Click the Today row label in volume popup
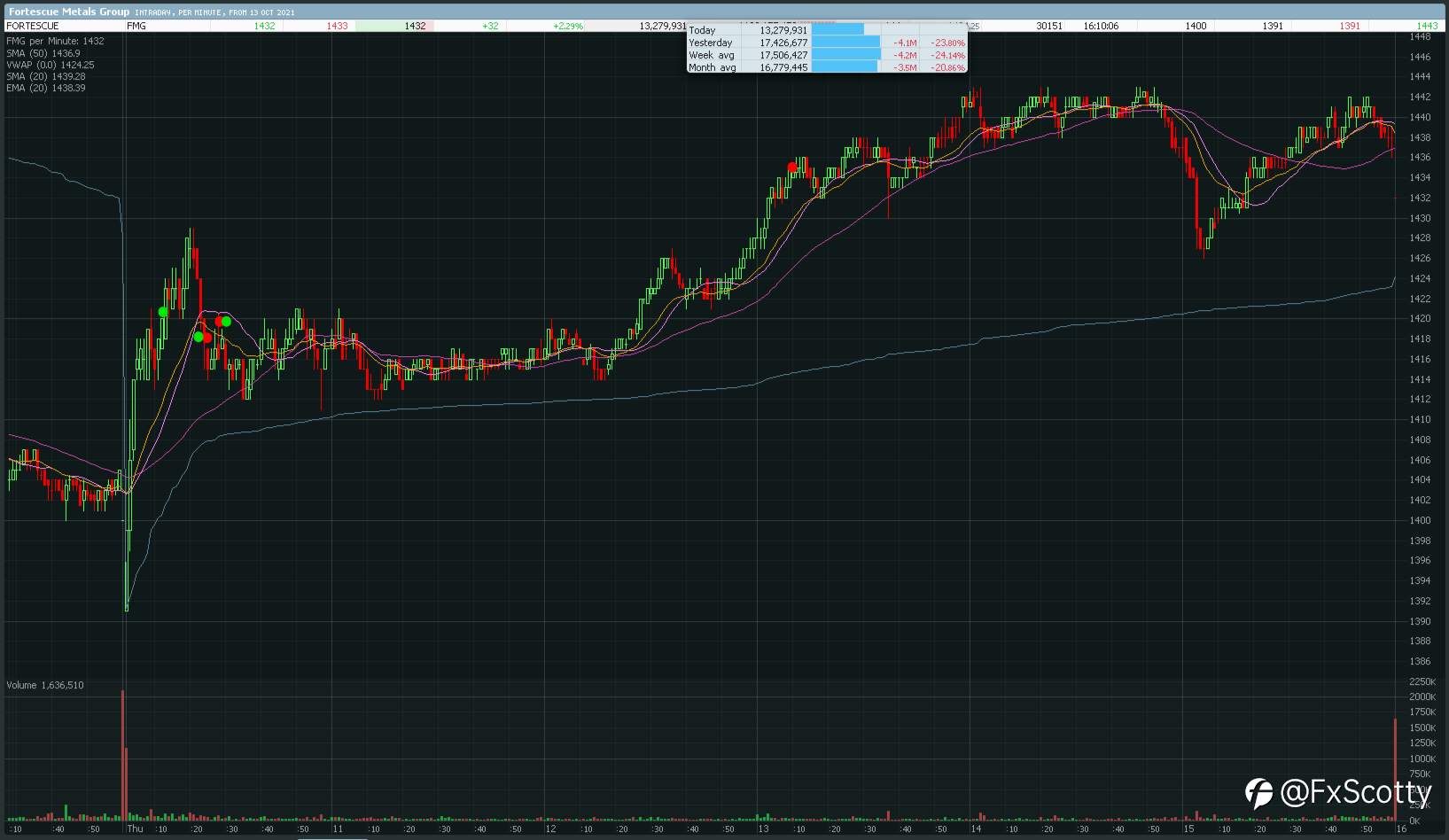The height and width of the screenshot is (840, 1449). click(x=702, y=30)
